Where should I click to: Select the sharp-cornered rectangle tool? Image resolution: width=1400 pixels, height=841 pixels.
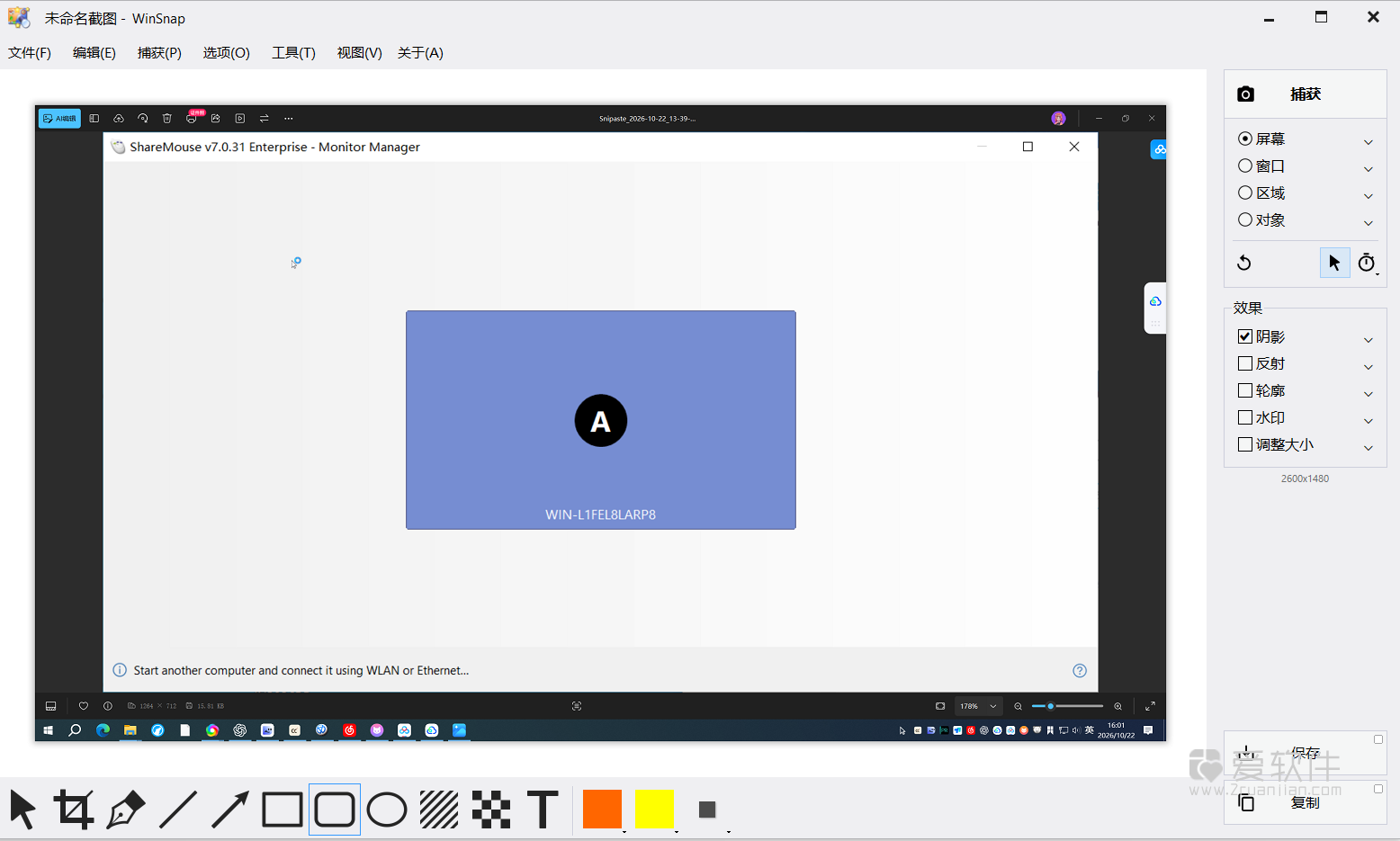coord(283,810)
